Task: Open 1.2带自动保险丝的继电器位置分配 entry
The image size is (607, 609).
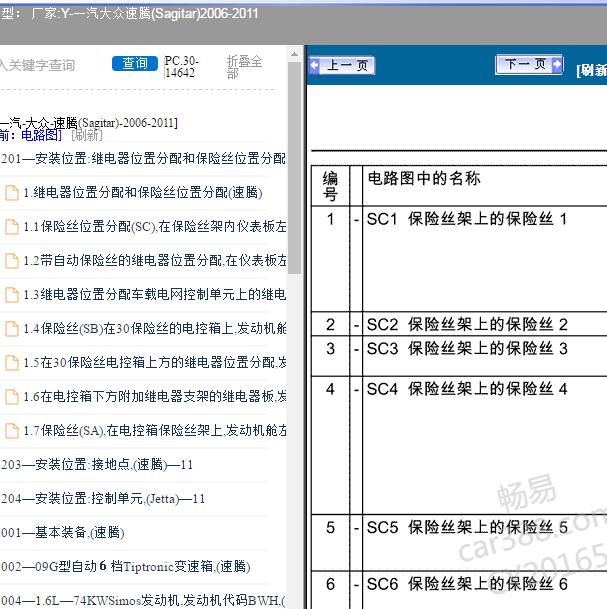Action: click(155, 260)
